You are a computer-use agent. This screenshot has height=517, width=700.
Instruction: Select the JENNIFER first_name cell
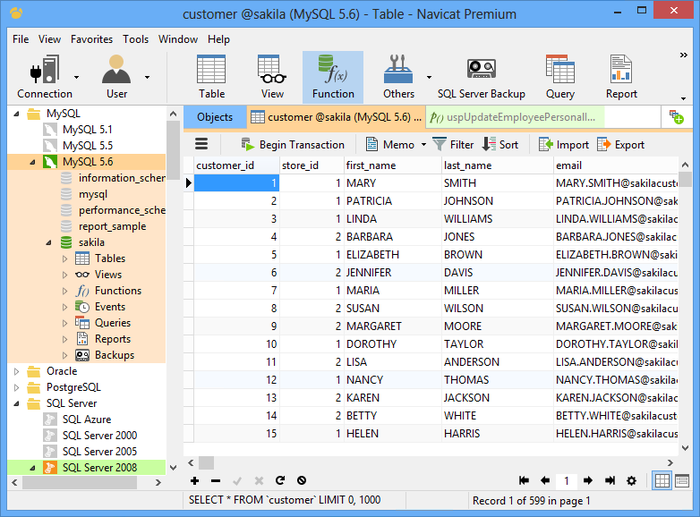coord(393,272)
